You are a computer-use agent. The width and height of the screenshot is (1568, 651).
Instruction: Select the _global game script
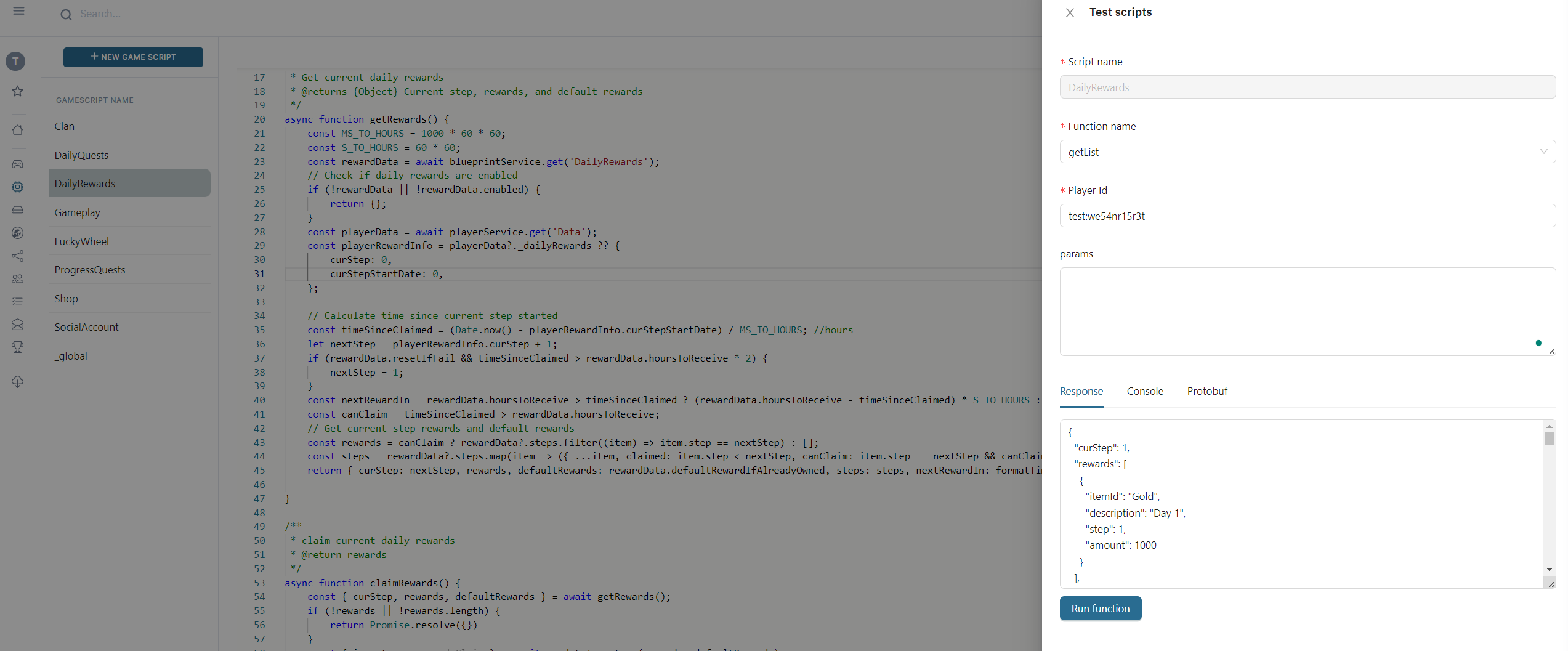click(x=129, y=356)
